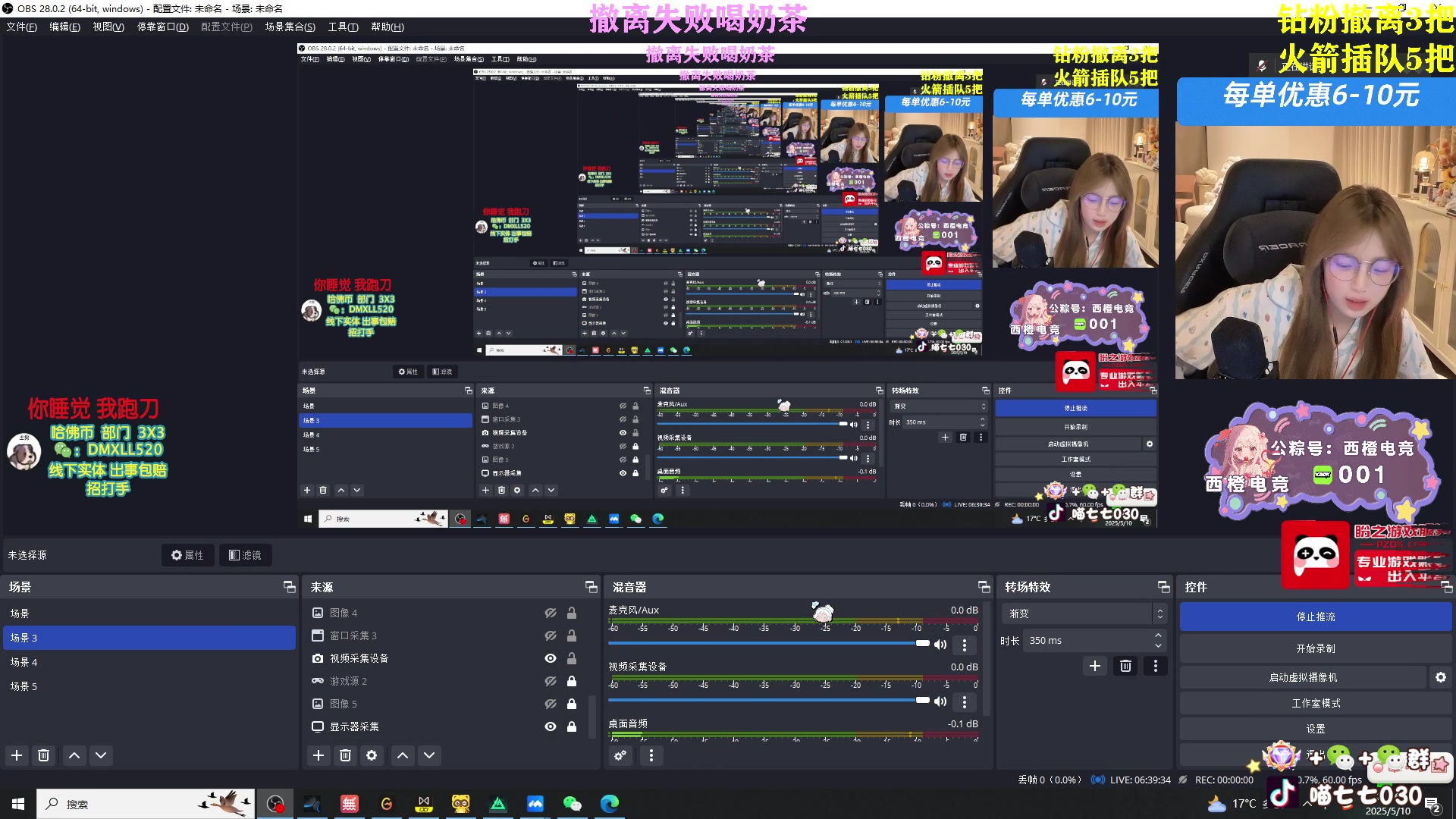1456x819 pixels.
Task: Open source 属性 properties button
Action: [x=187, y=555]
